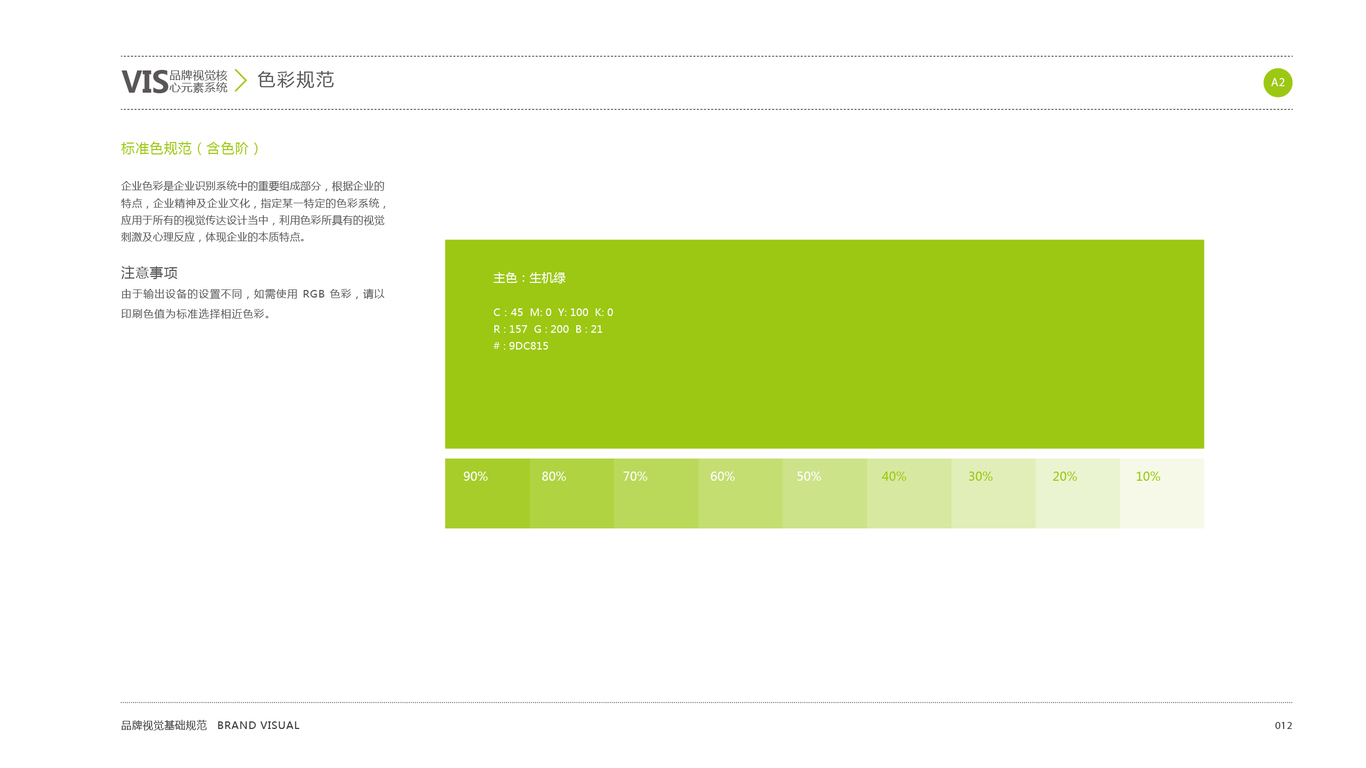Pick the 80% green tint swatch
Image resolution: width=1366 pixels, height=768 pixels.
[572, 493]
